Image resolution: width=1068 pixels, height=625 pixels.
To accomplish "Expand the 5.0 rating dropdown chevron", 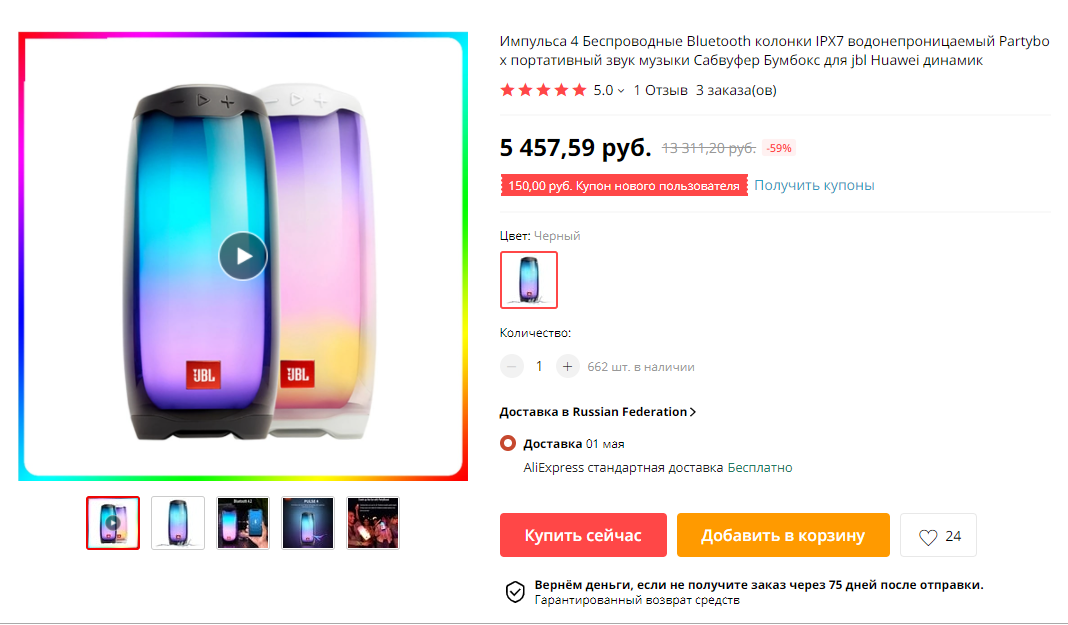I will point(621,91).
